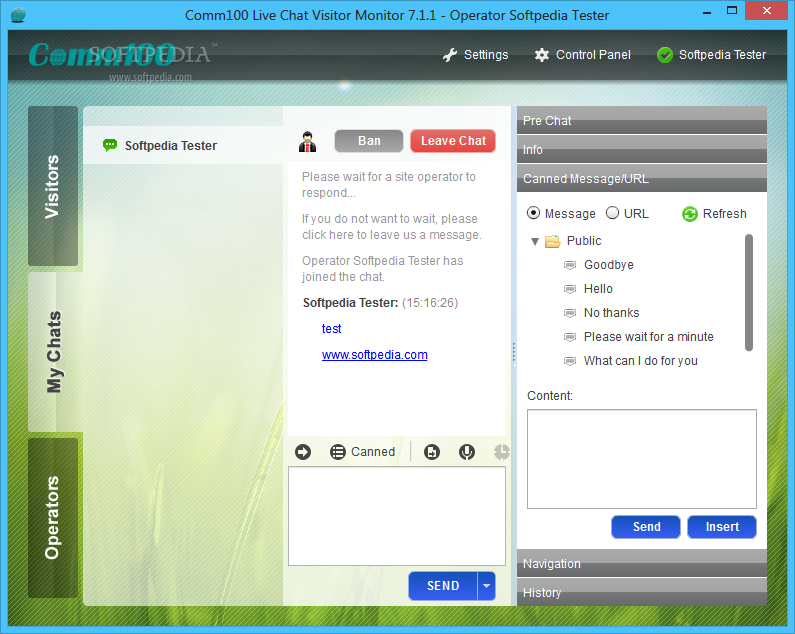Expand the Pre Chat panel
Viewport: 795px width, 634px height.
(642, 120)
